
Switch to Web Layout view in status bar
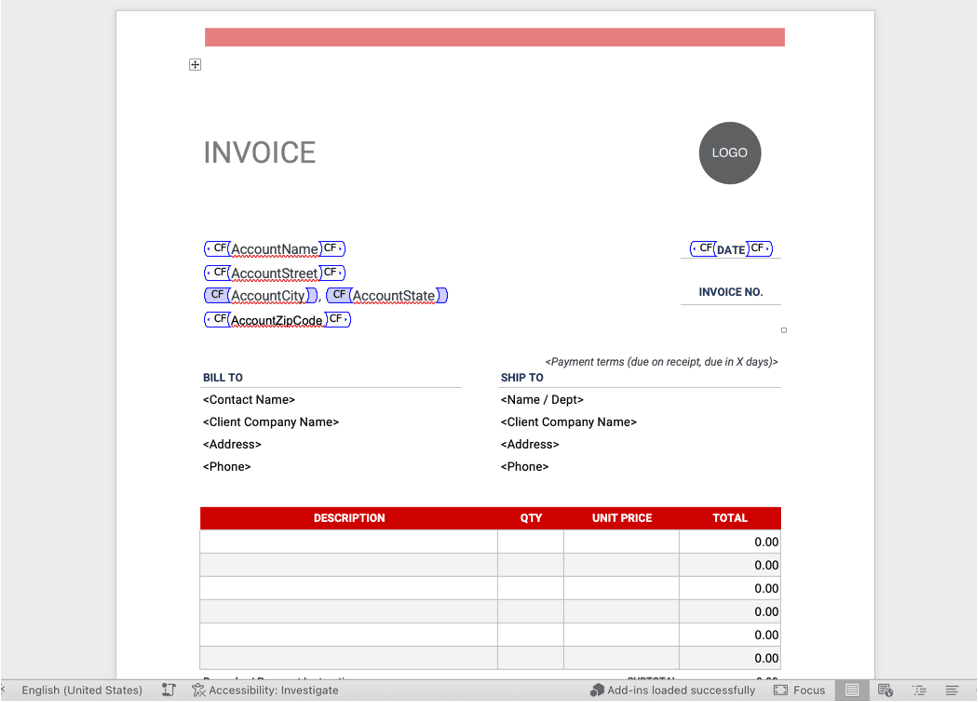click(x=886, y=690)
